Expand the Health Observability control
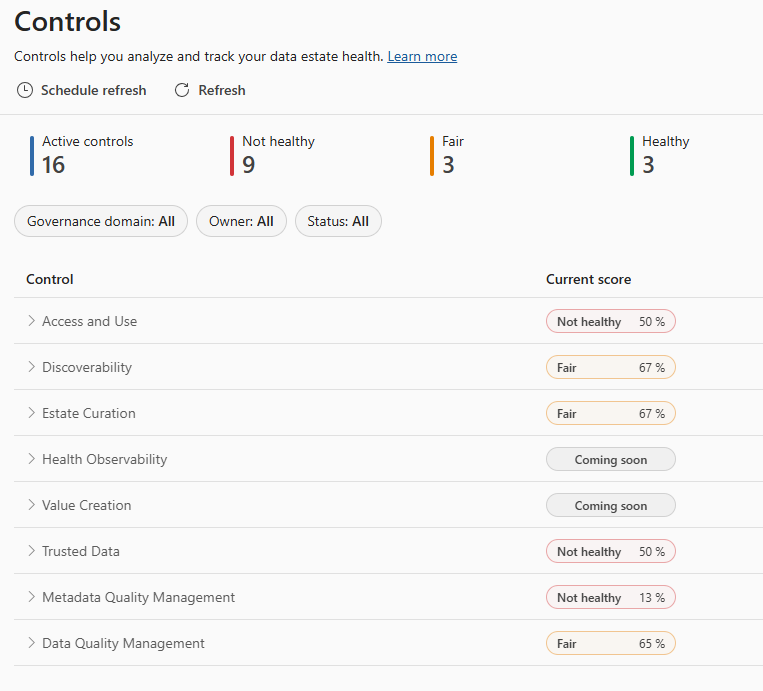 point(32,459)
